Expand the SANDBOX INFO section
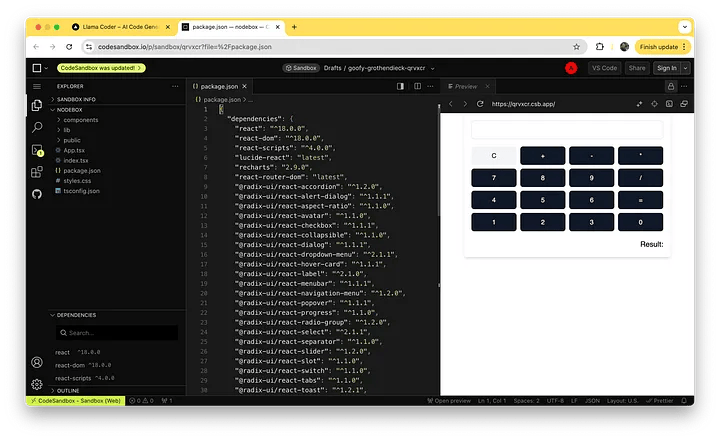This screenshot has width=720, height=440. point(76,100)
